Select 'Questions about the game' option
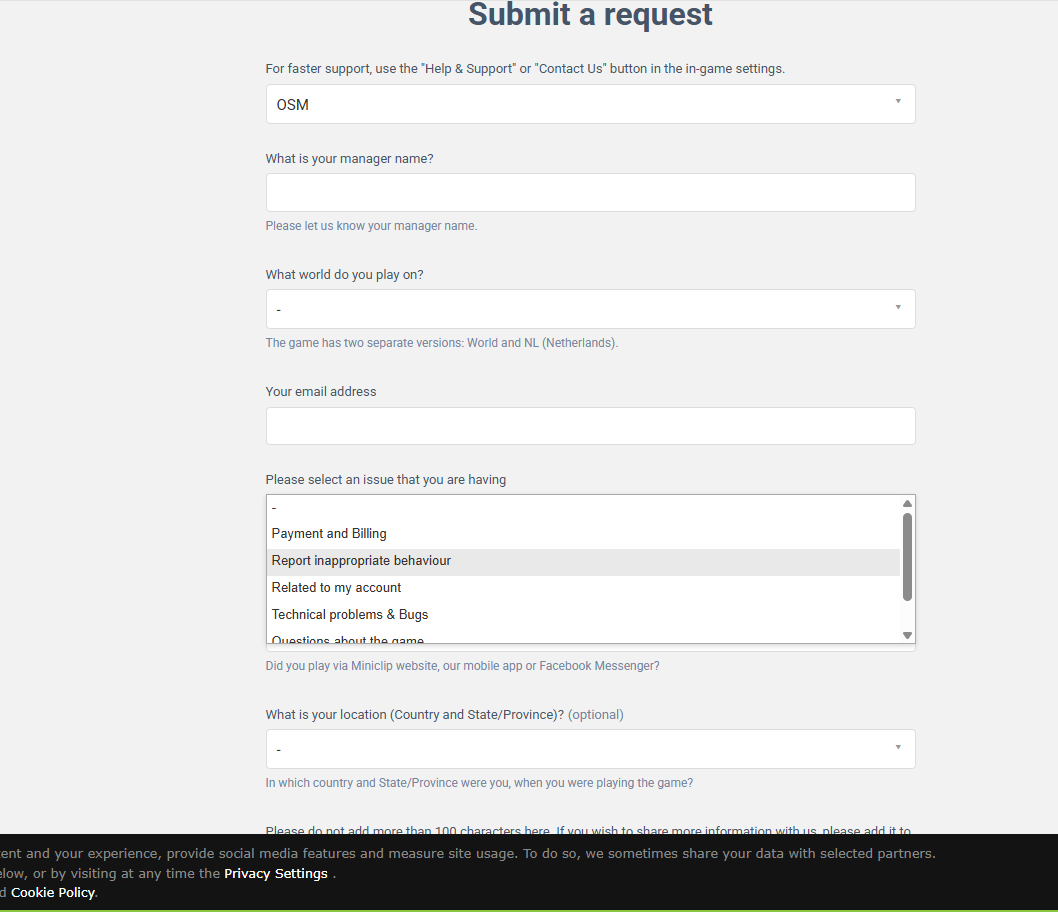 (348, 640)
